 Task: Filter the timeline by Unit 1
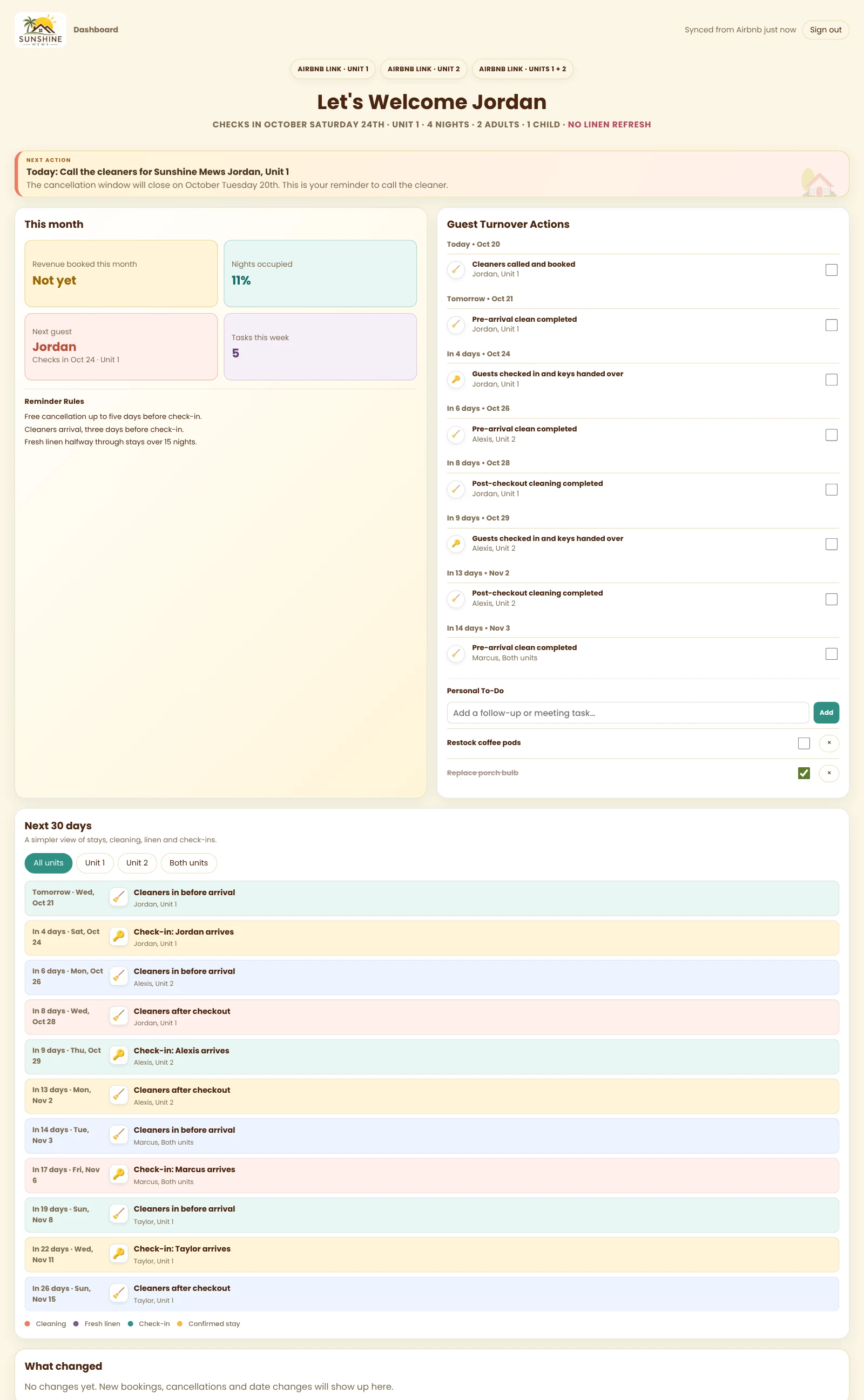(x=95, y=862)
